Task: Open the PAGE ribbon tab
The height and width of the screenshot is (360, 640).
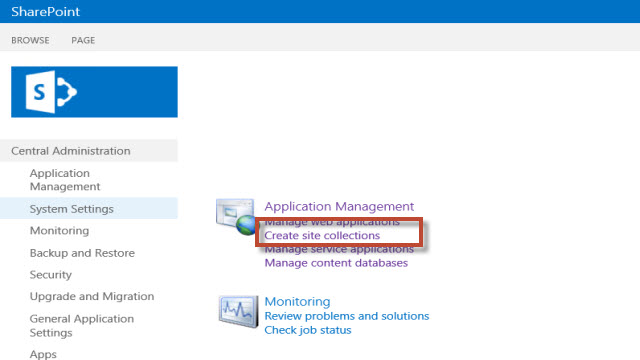Action: [83, 40]
